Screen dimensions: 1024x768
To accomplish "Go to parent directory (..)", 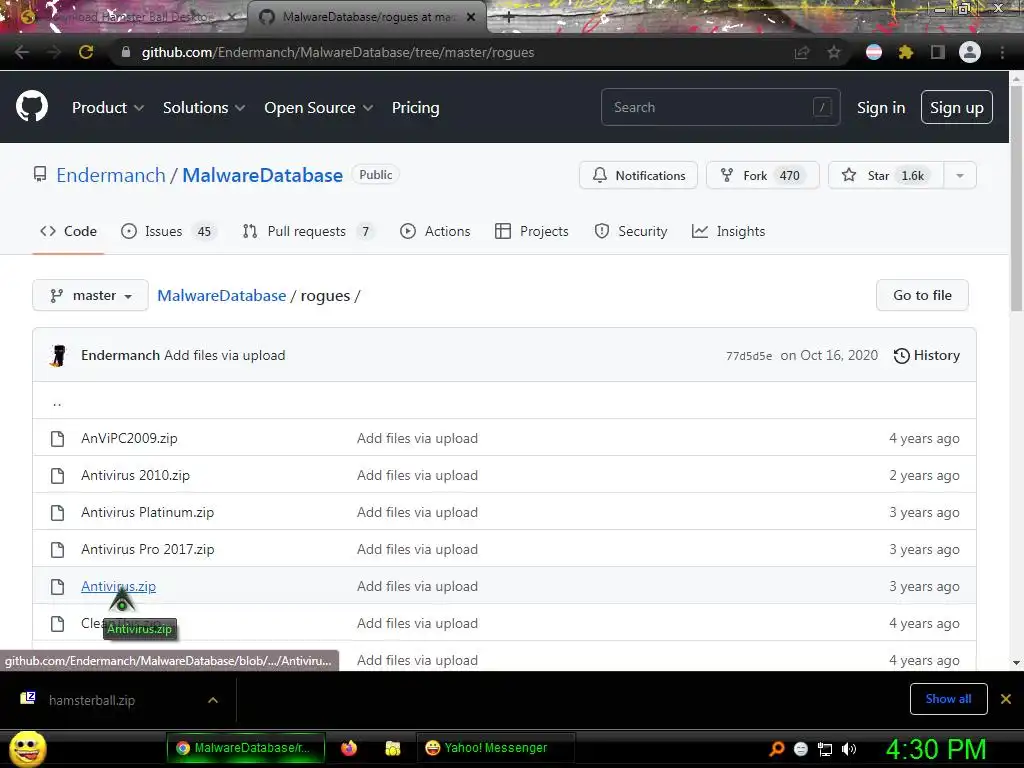I will [x=57, y=403].
